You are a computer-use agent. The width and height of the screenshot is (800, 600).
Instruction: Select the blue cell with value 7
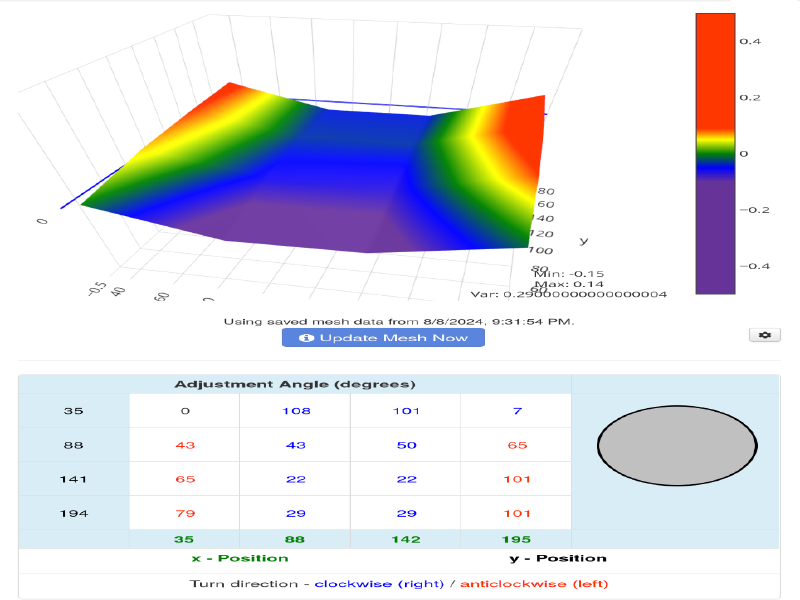[x=516, y=411]
